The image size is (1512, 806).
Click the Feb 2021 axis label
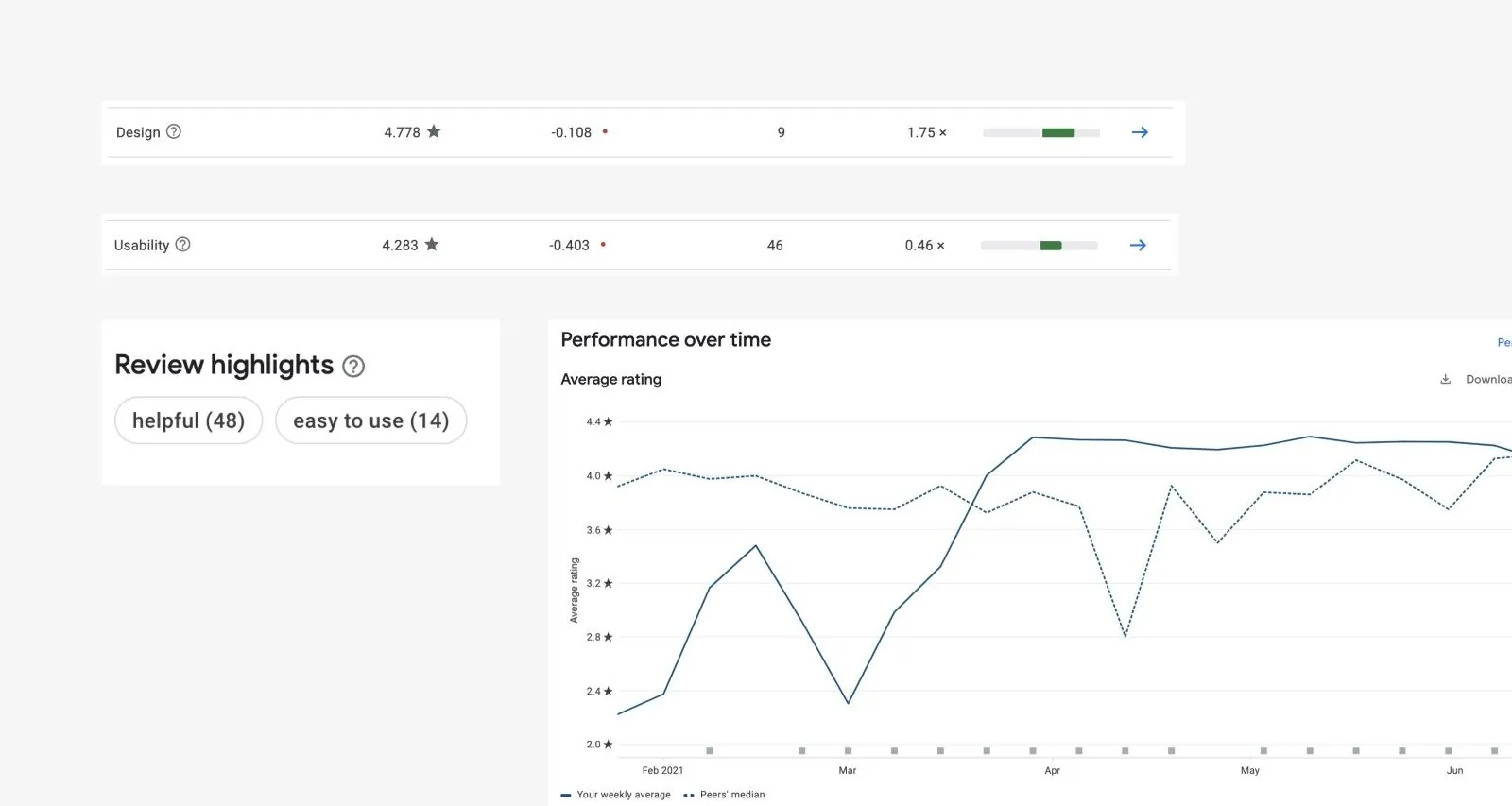click(662, 770)
